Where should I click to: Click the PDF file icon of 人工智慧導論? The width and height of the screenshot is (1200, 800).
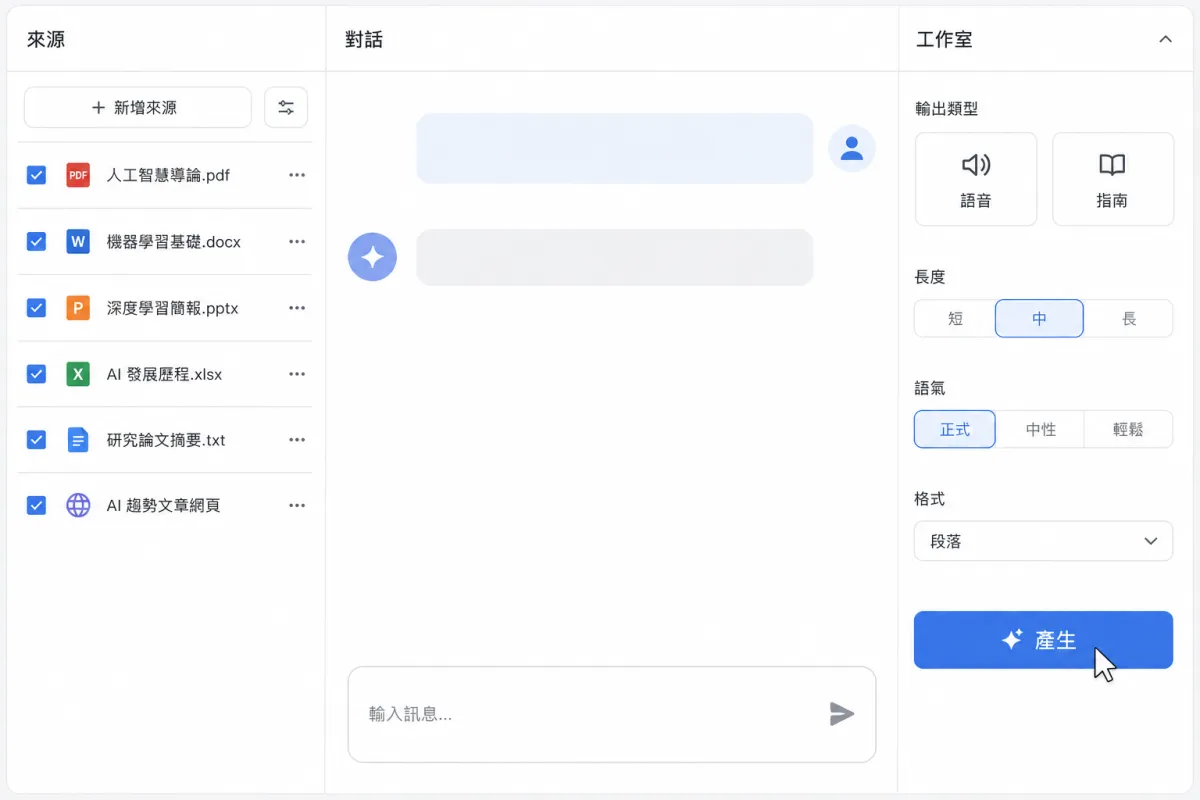coord(78,175)
